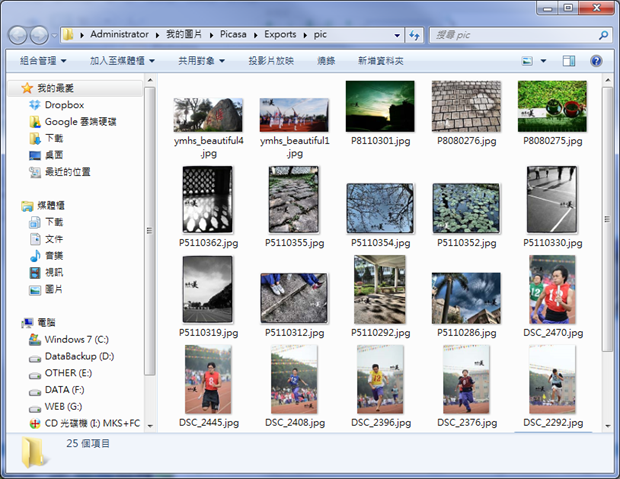Open the 共用對象 menu
The width and height of the screenshot is (620, 479).
(x=201, y=61)
